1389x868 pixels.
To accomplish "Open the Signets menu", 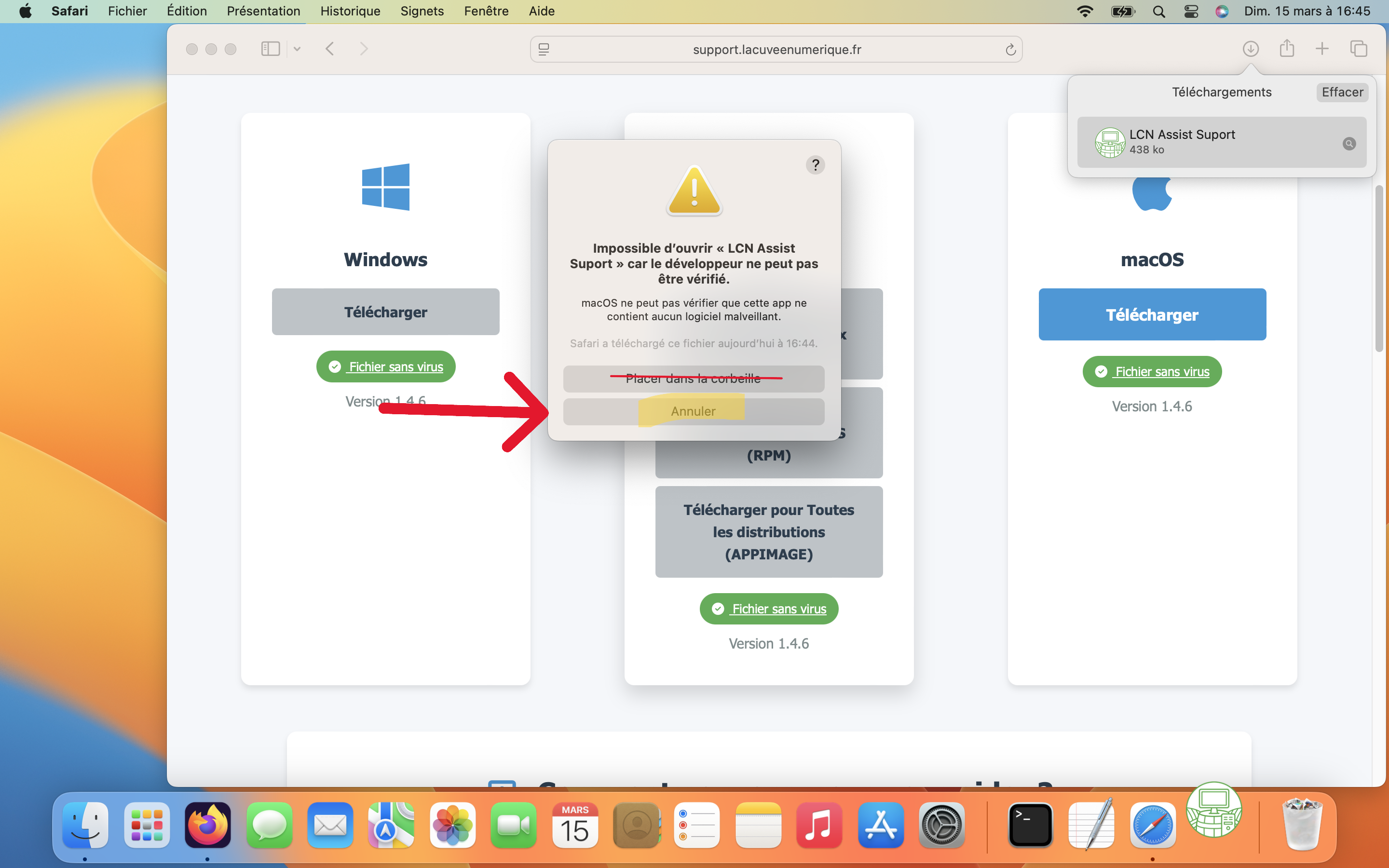I will tap(422, 11).
